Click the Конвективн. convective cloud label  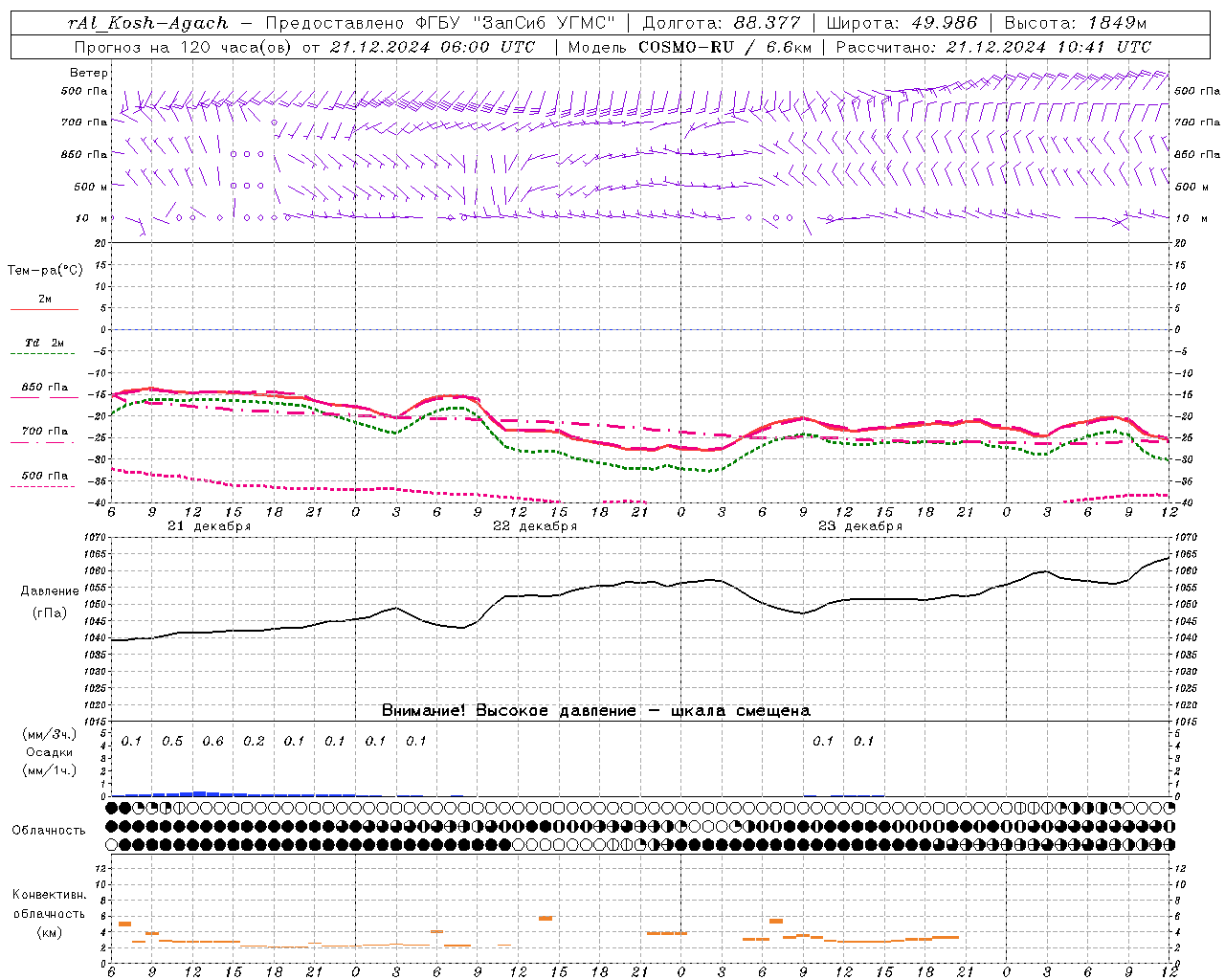coord(50,895)
